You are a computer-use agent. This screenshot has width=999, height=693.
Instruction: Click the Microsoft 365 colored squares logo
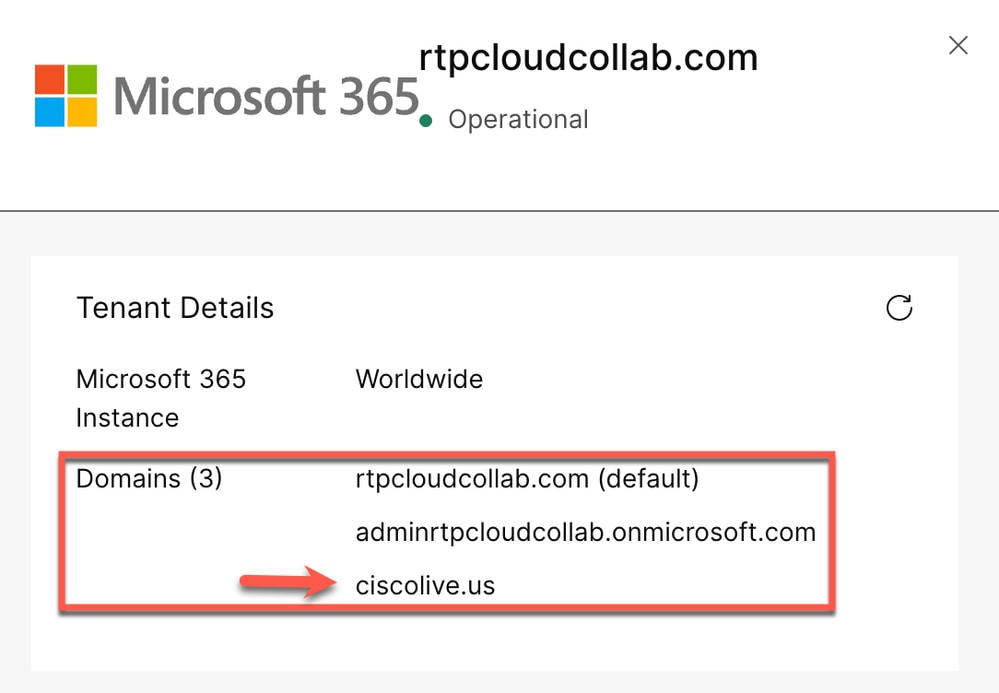[x=66, y=96]
